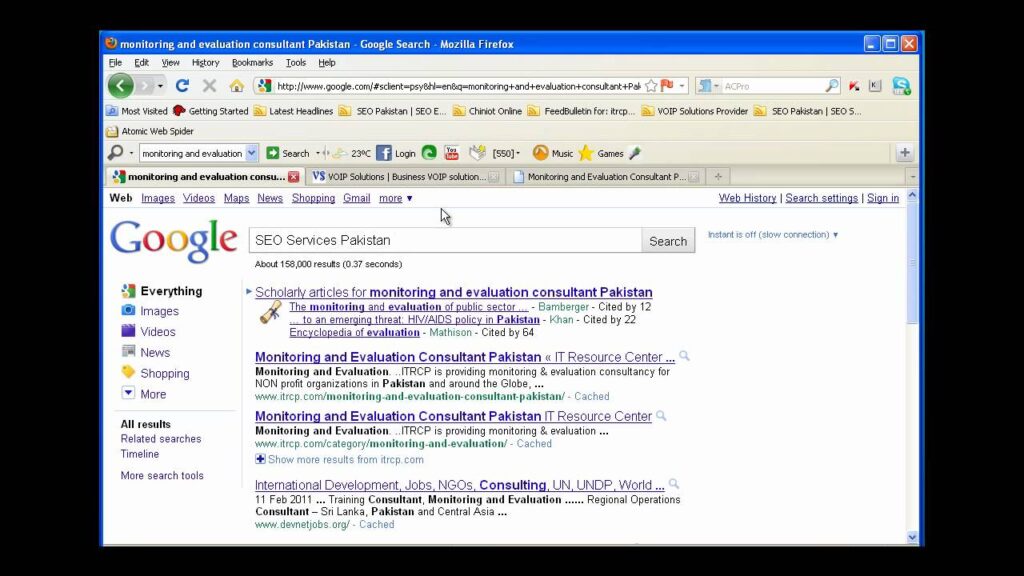Open the File menu
The image size is (1024, 576).
point(116,63)
